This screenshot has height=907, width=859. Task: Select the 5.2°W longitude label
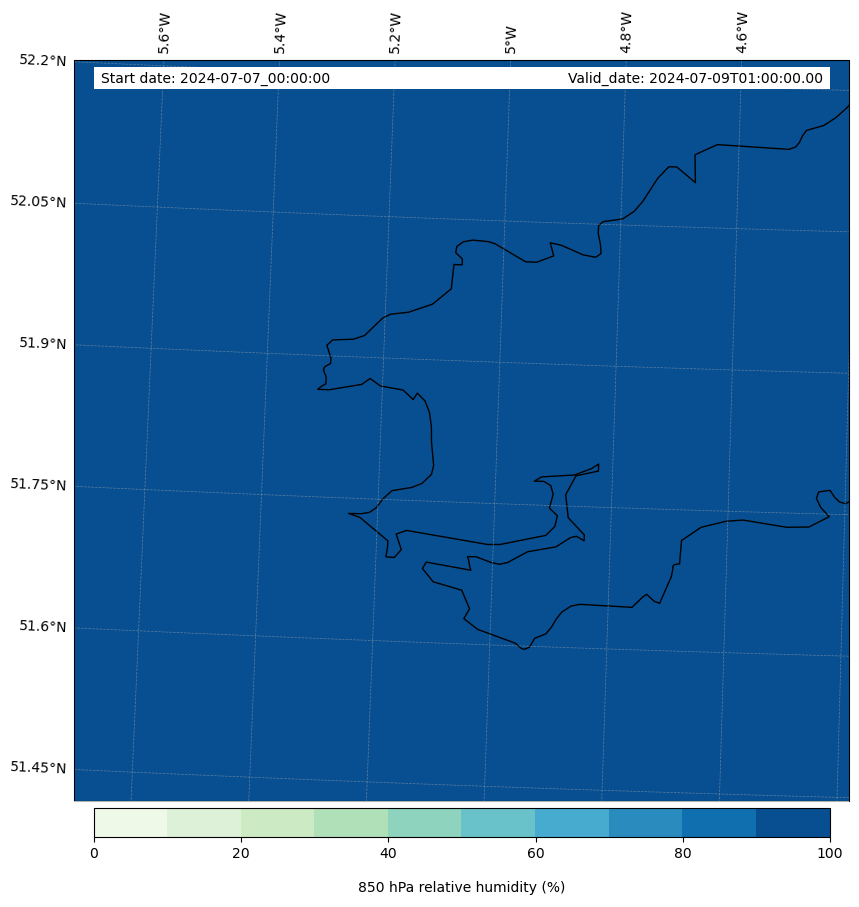[395, 33]
